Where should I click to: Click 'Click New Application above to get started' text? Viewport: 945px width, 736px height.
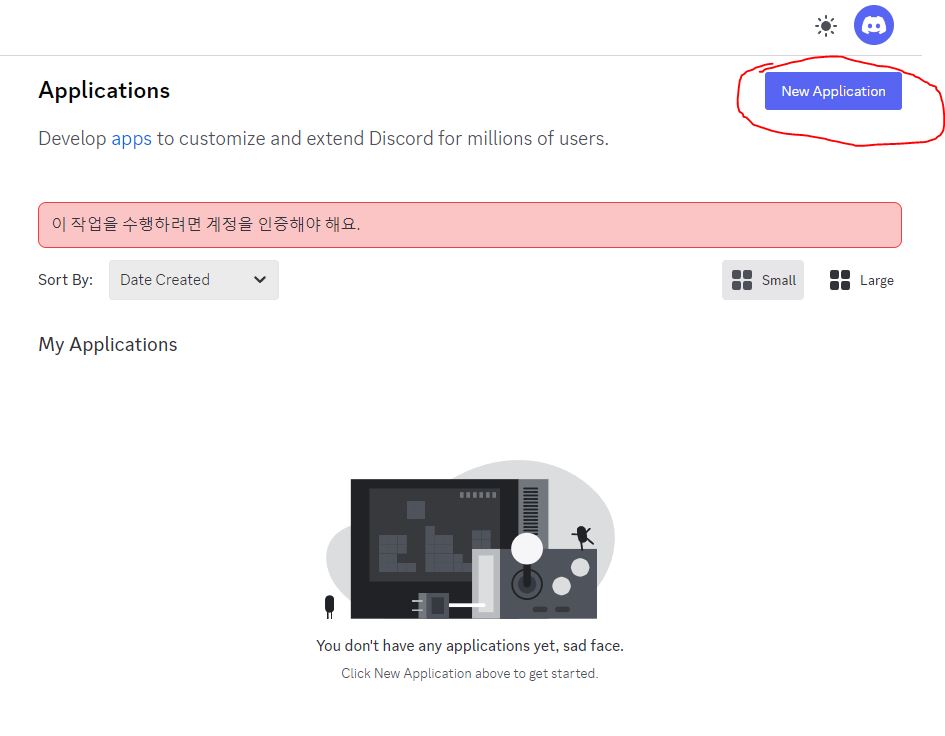tap(469, 673)
